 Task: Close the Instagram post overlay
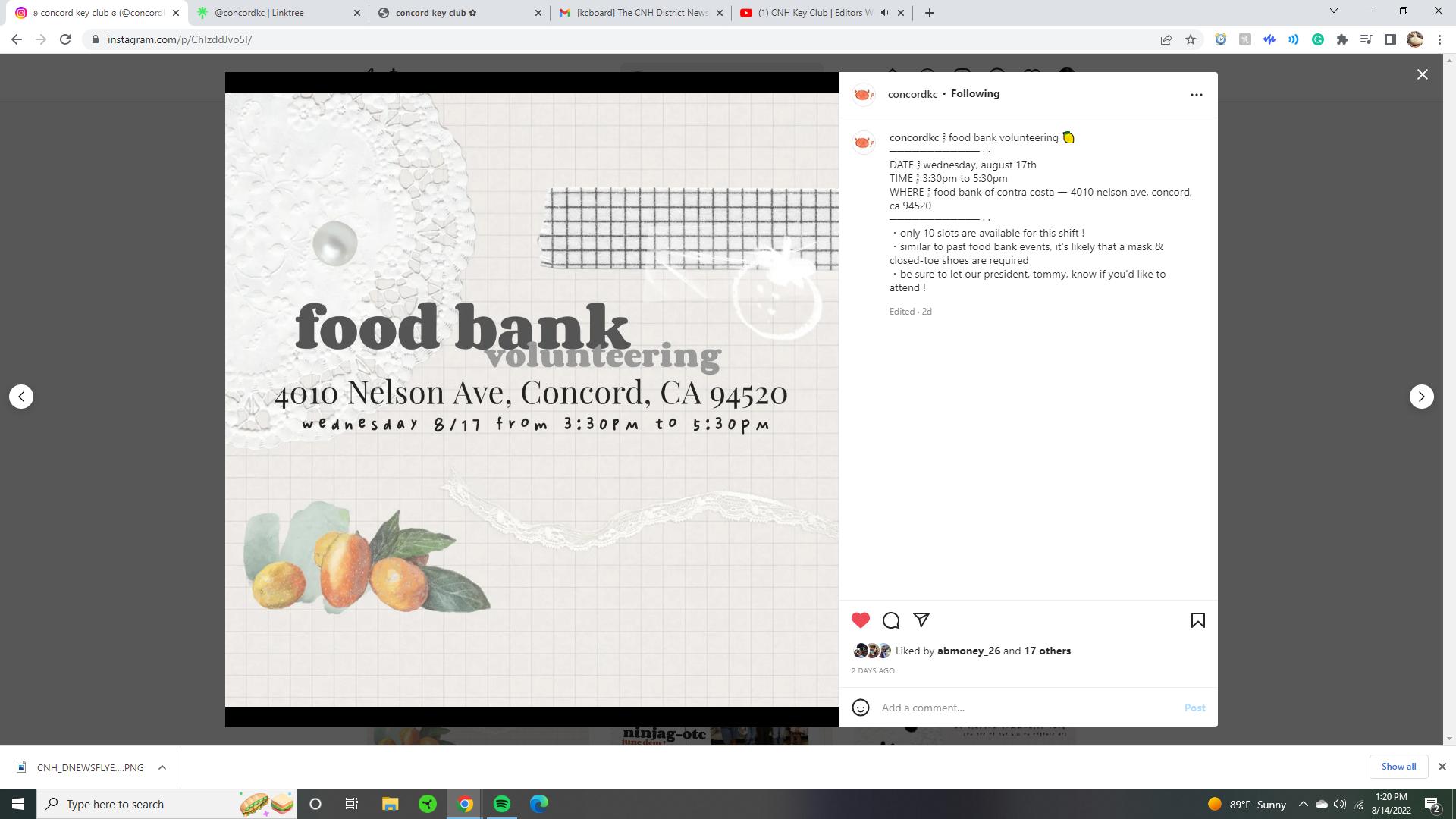point(1422,74)
